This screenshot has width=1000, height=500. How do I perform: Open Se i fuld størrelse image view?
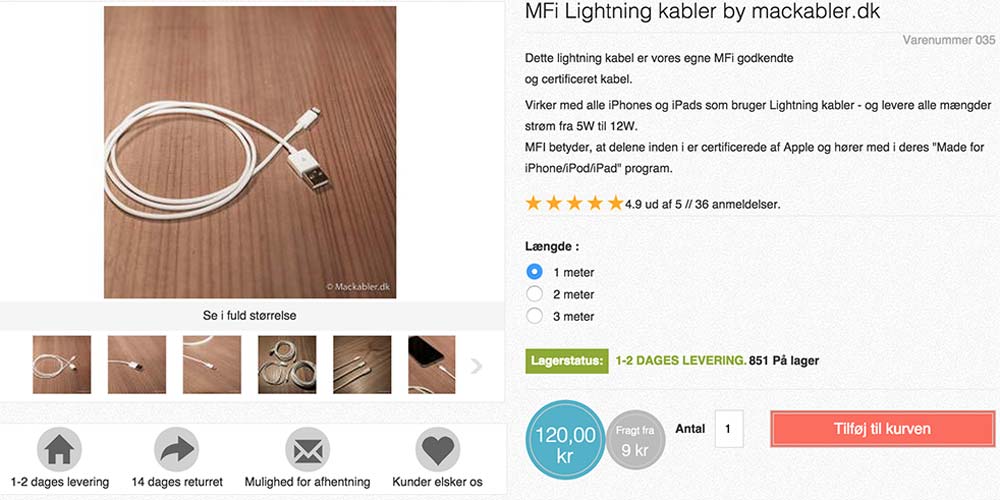point(250,316)
